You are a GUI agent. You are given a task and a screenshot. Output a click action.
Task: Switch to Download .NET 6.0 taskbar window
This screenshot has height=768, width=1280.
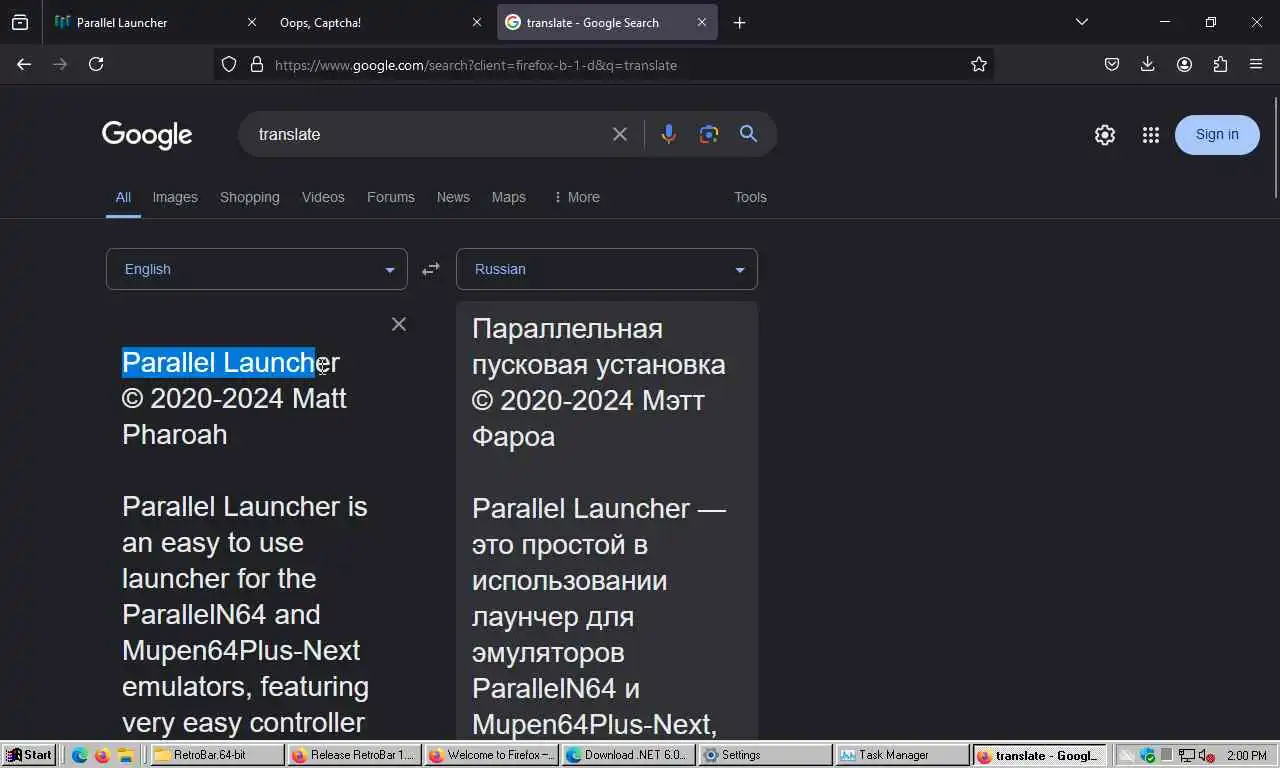click(628, 755)
